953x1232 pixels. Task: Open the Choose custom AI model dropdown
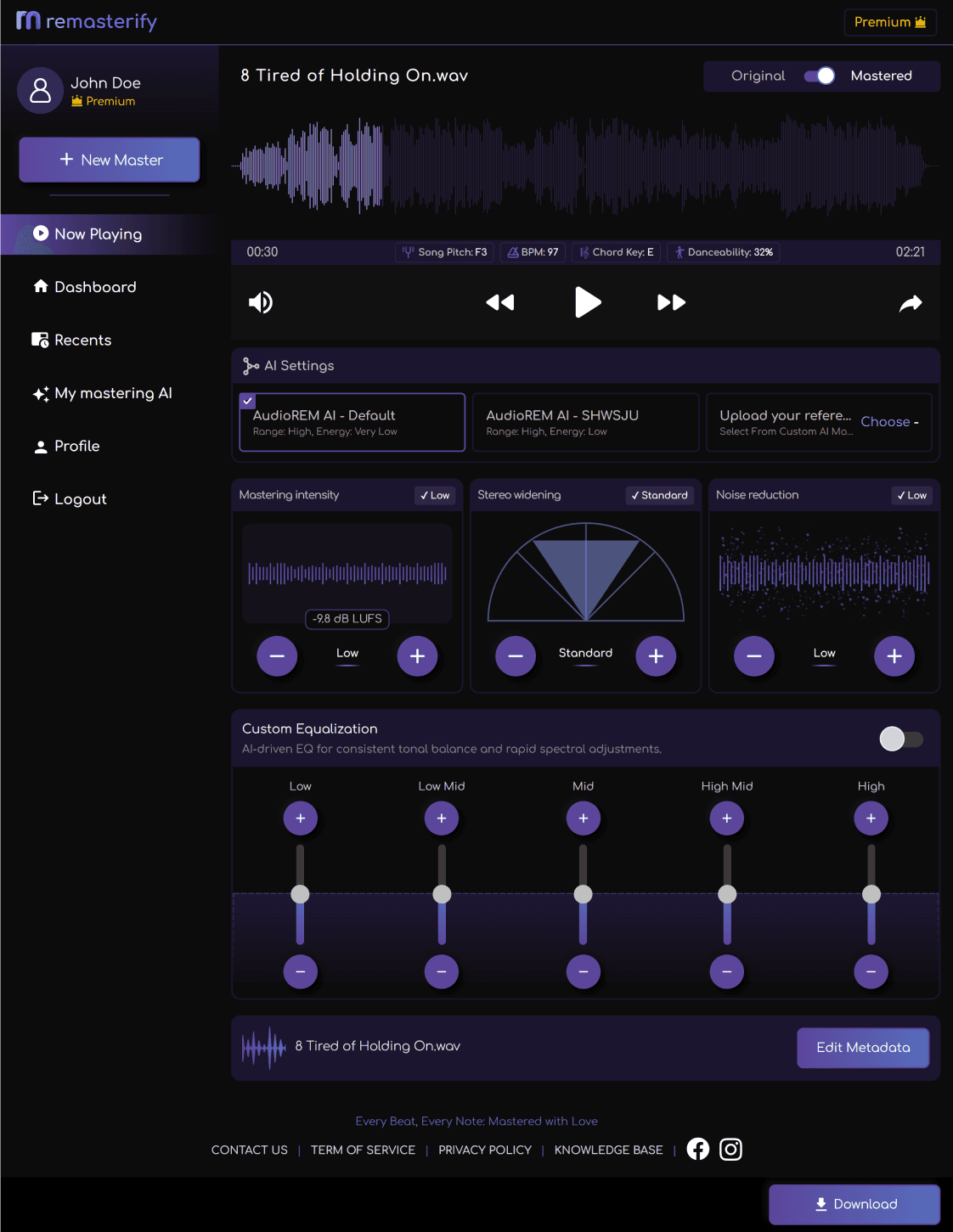pos(888,422)
